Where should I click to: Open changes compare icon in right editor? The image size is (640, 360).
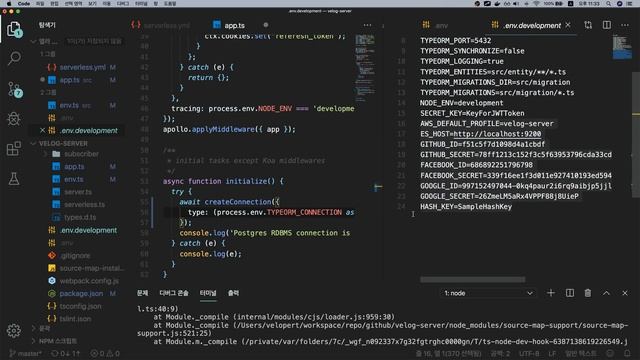pyautogui.click(x=588, y=25)
